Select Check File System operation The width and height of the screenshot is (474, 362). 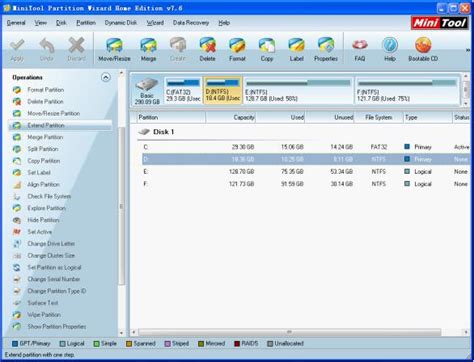[x=49, y=196]
